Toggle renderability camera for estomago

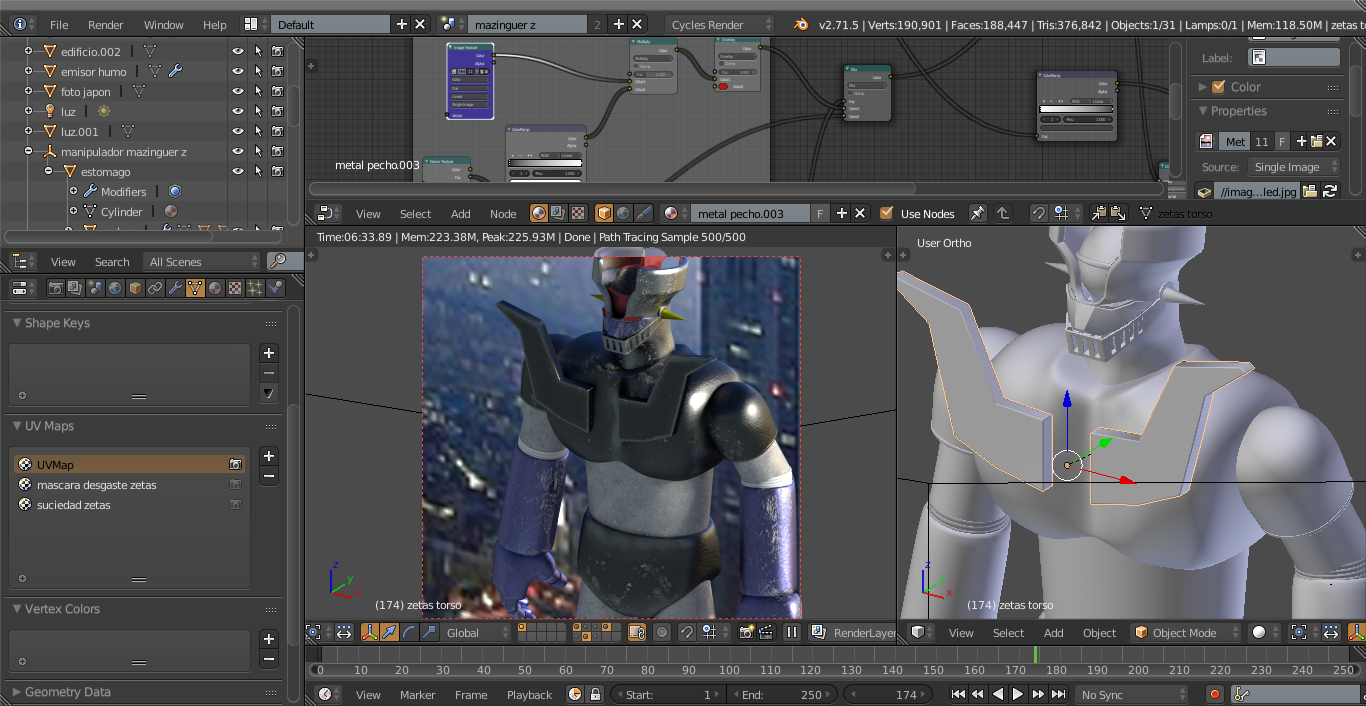pyautogui.click(x=277, y=171)
